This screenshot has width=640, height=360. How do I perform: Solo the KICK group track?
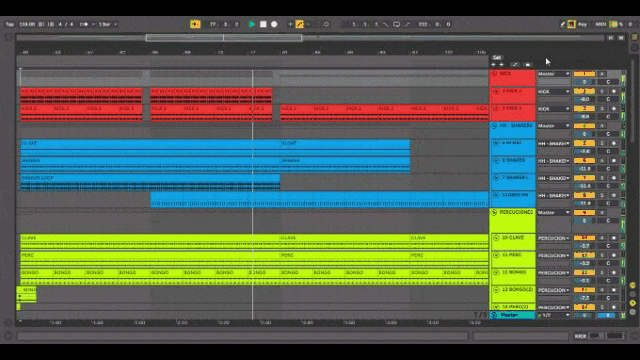(602, 74)
